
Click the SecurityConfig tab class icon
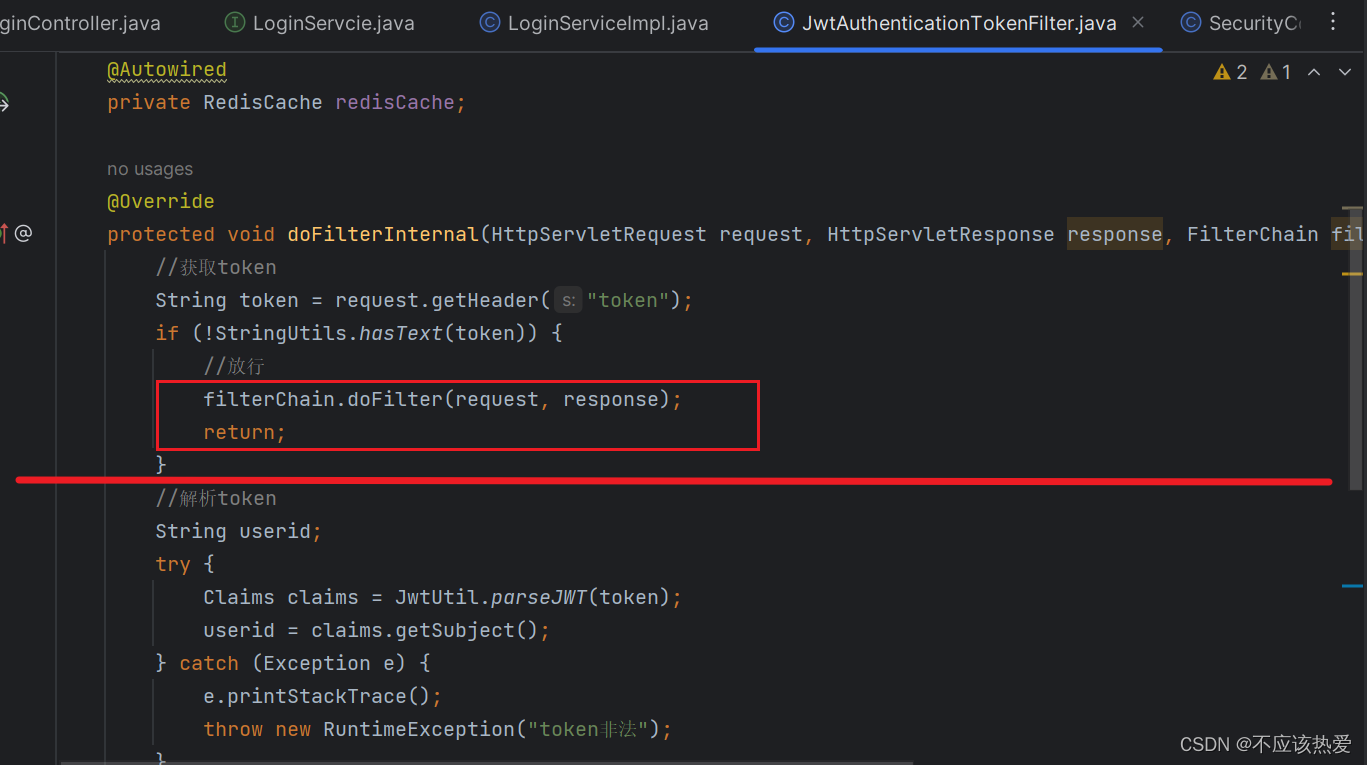coord(1191,23)
